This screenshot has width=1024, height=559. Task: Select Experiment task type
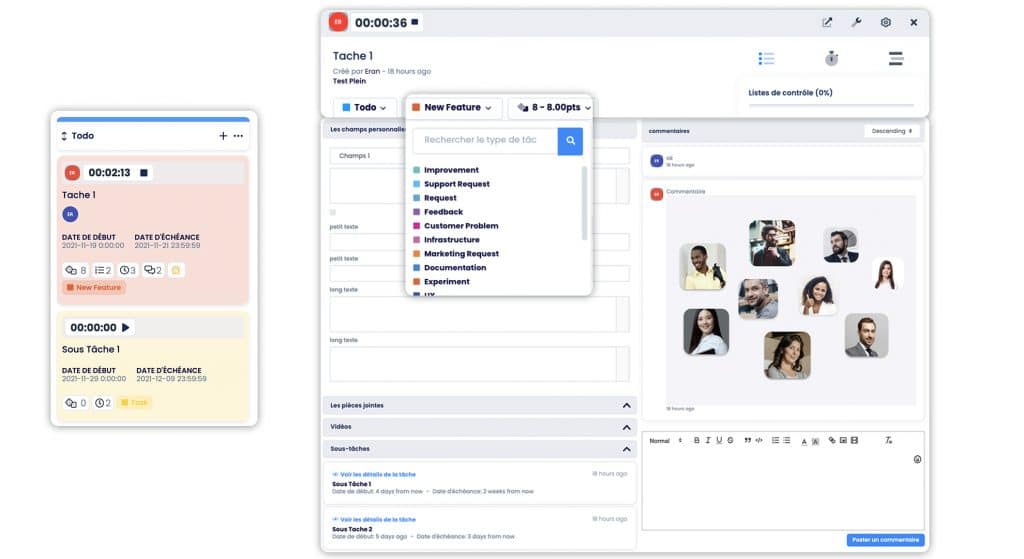[441, 282]
